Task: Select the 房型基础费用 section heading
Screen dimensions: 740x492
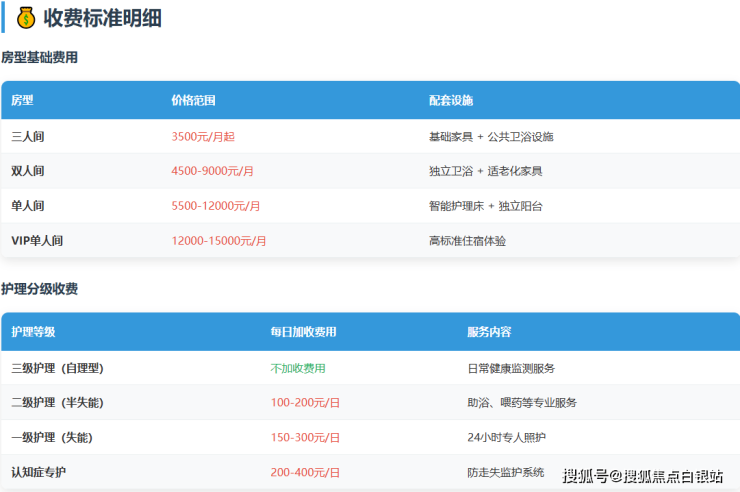Action: (39, 58)
